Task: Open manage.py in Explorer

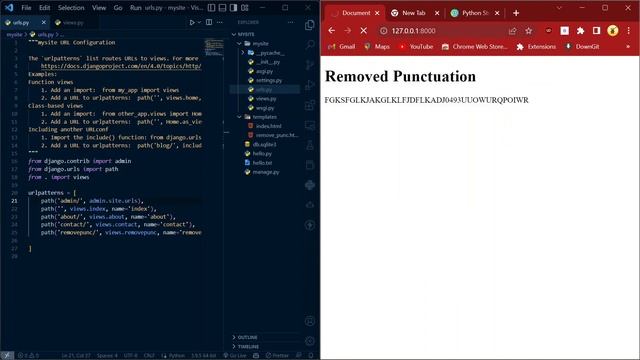Action: coord(265,172)
